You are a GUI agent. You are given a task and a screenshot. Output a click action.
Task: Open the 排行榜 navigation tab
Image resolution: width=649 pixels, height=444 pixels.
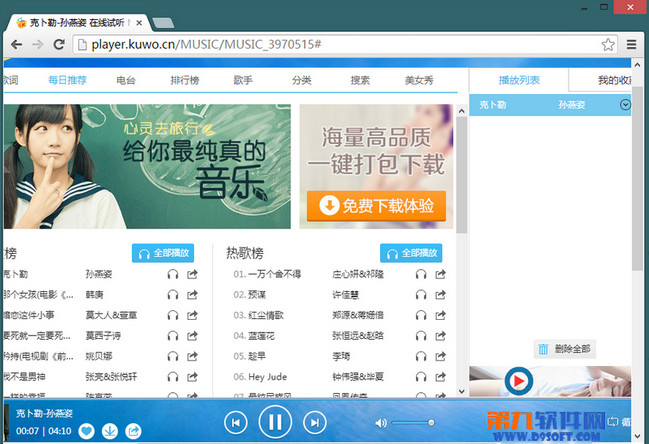[x=187, y=80]
